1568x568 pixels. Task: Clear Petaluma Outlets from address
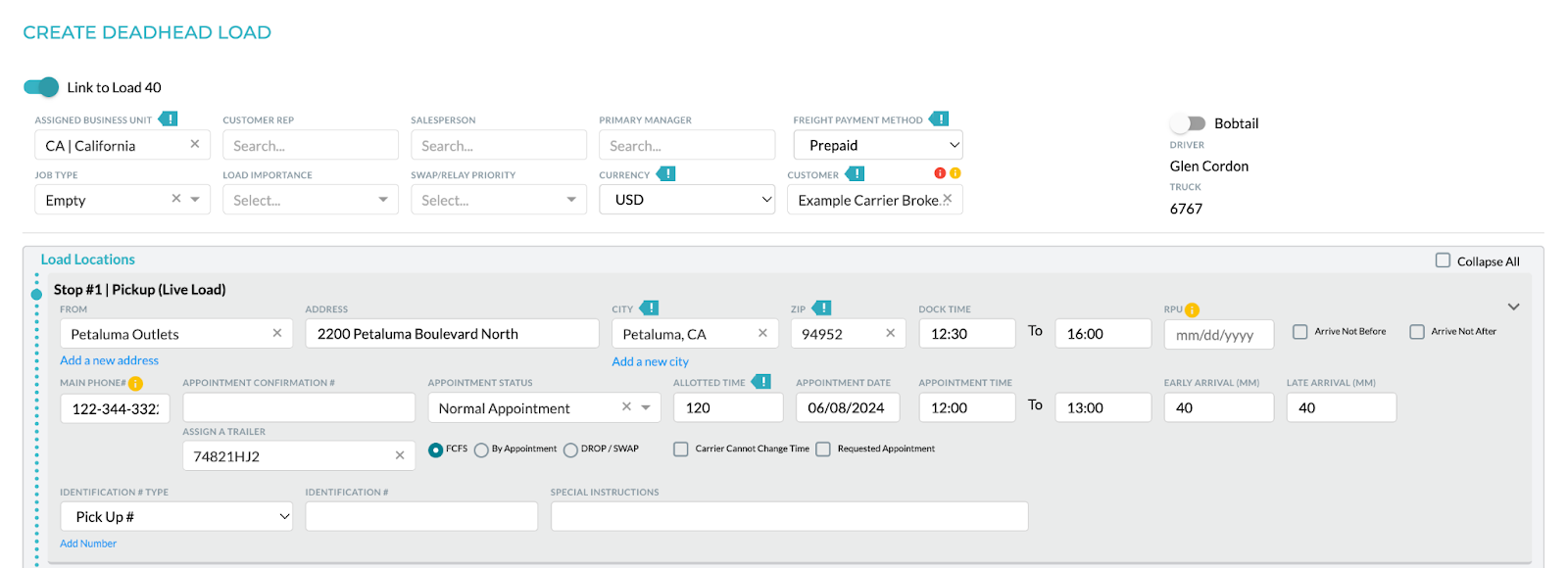point(277,333)
